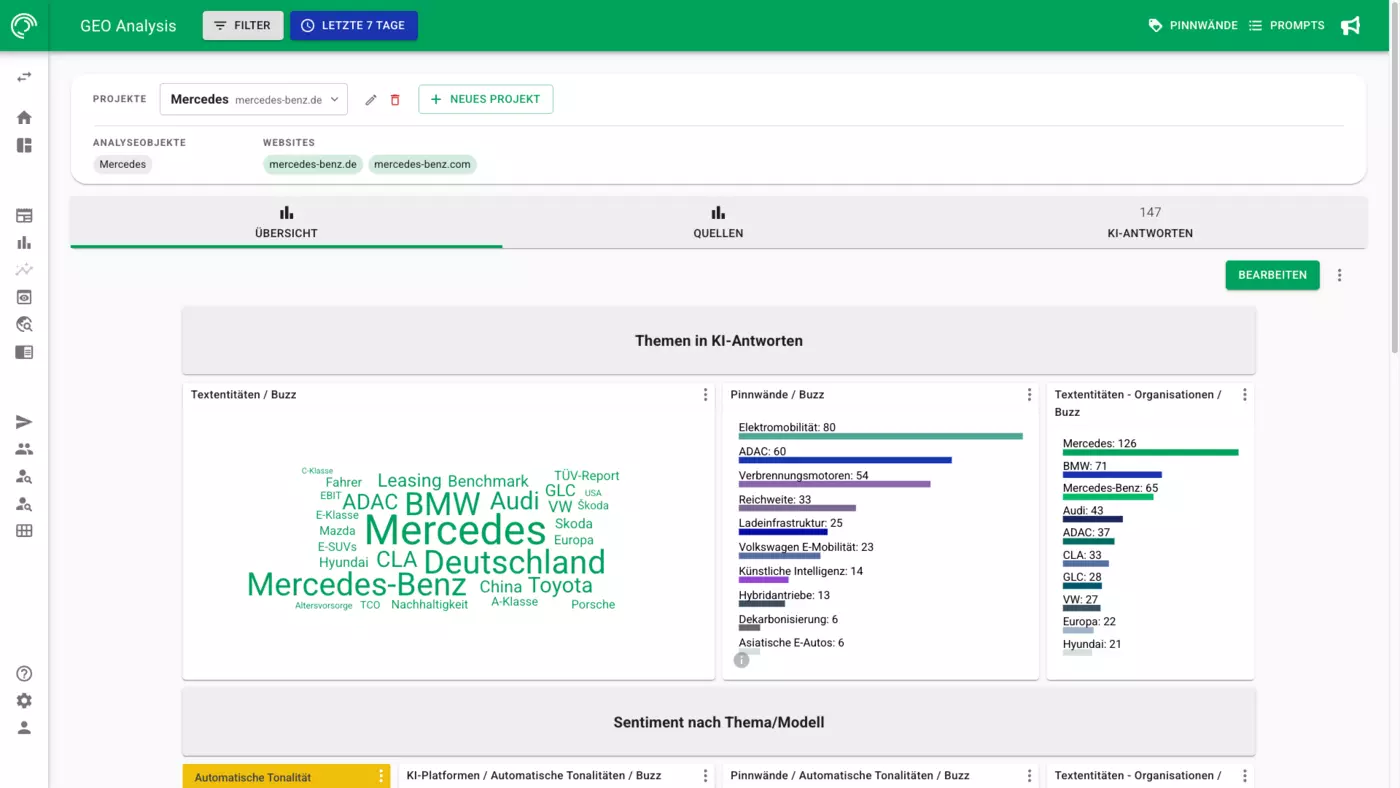Open the bar chart analytics icon in the sidebar
This screenshot has height=788, width=1400.
click(x=24, y=242)
